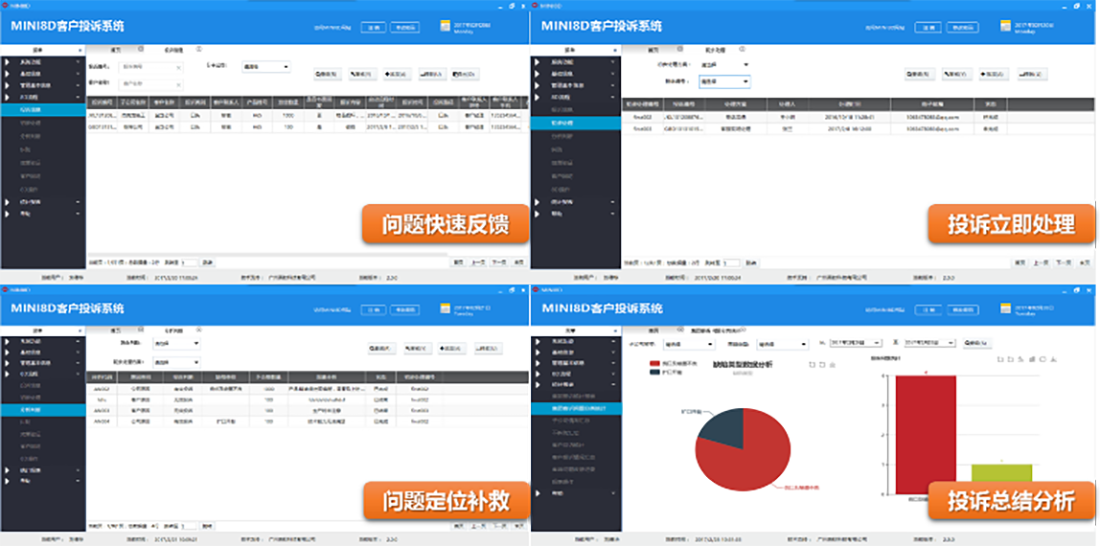Click page number input in 问题定位补救 footer
Image resolution: width=1100 pixels, height=546 pixels.
point(186,525)
